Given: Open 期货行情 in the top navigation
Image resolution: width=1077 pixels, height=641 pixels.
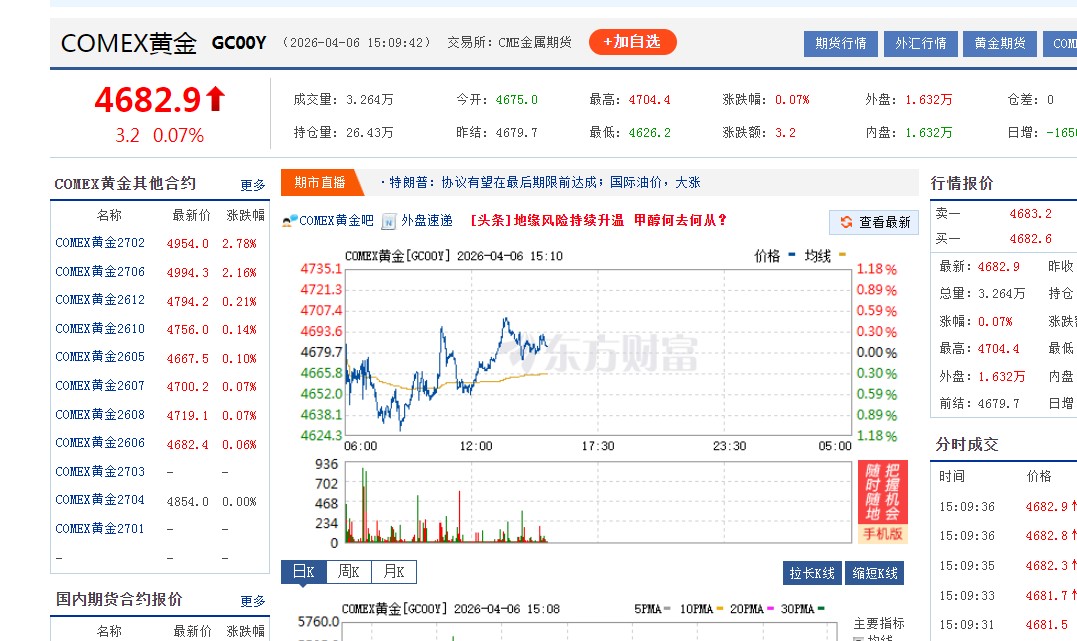Looking at the screenshot, I should [840, 44].
